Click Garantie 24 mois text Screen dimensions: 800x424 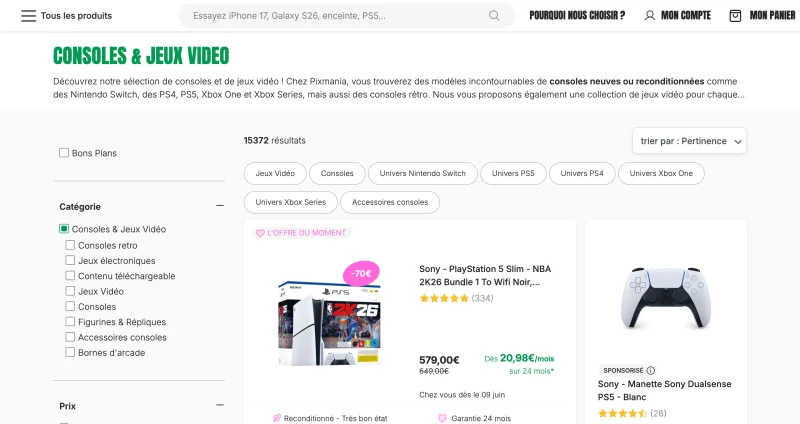click(481, 418)
